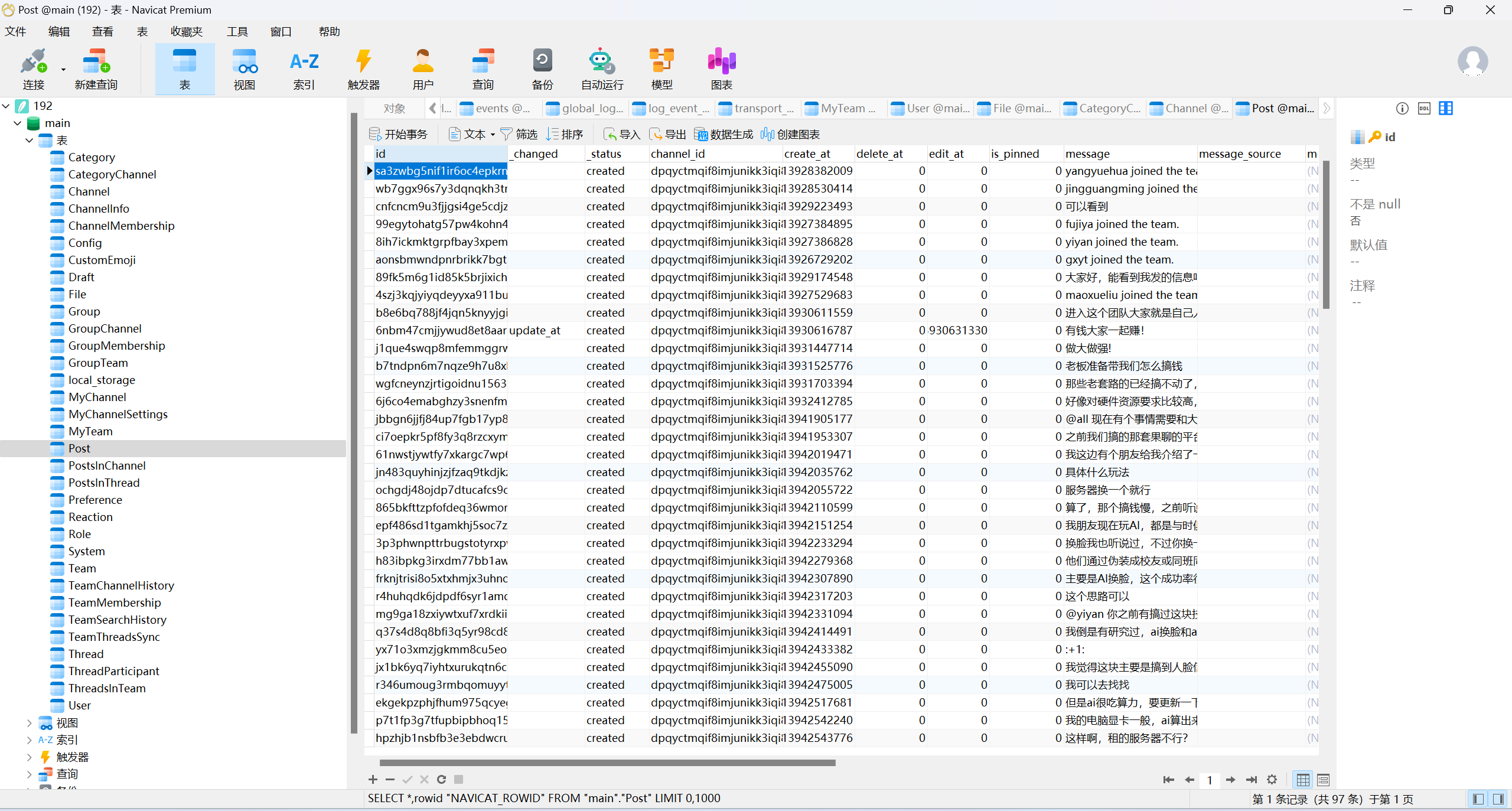Image resolution: width=1512 pixels, height=811 pixels.
Task: Toggle the DDL panel icon
Action: coord(1424,109)
